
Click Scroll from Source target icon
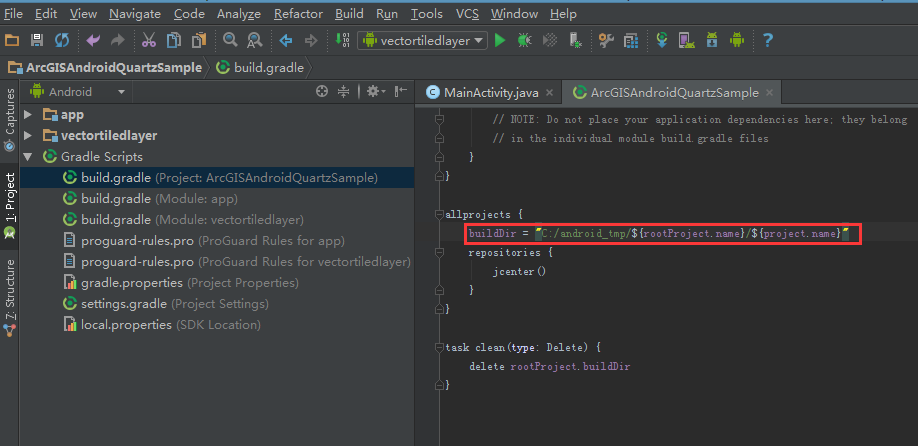(321, 91)
